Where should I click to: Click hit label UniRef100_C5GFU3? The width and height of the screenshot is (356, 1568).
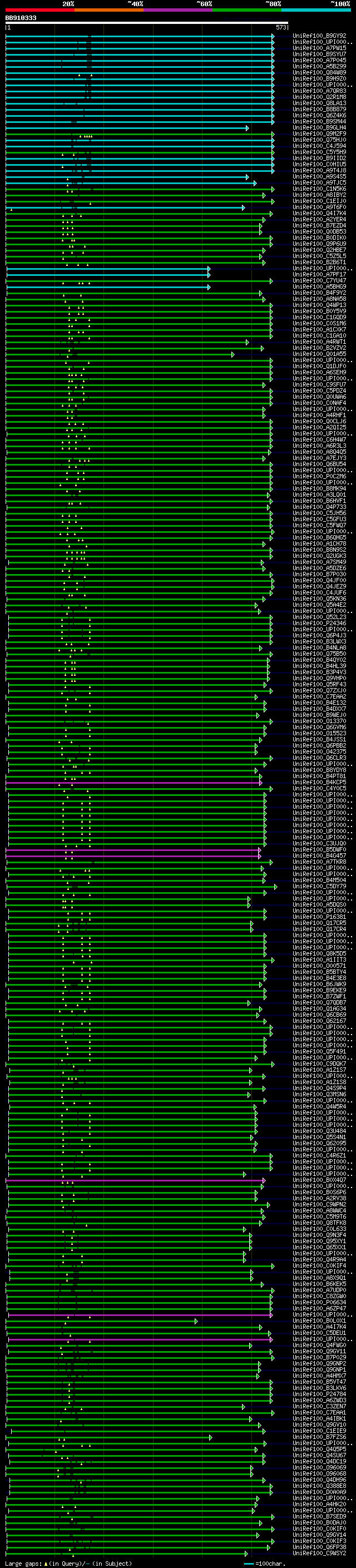[x=319, y=519]
